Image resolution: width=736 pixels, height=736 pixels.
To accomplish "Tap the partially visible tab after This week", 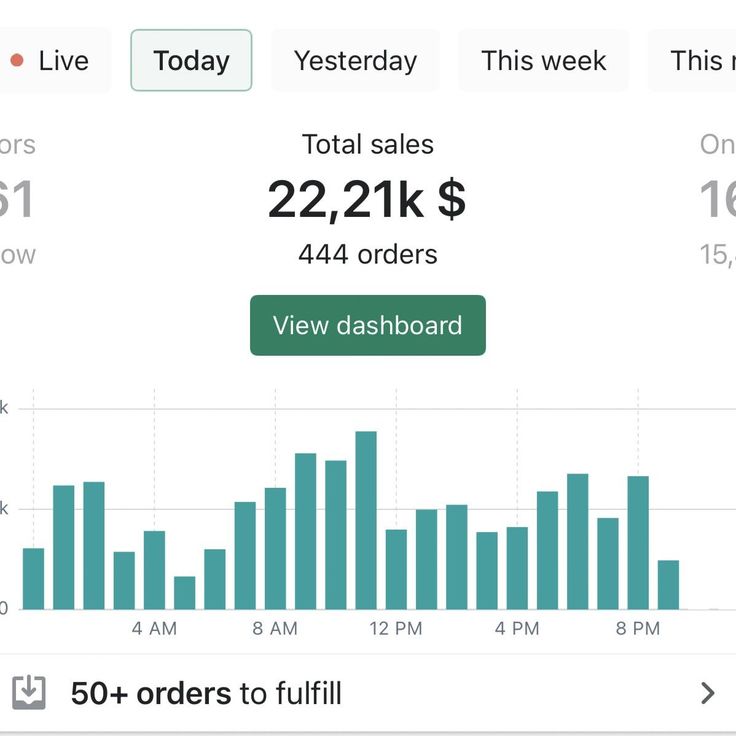I will pyautogui.click(x=692, y=61).
